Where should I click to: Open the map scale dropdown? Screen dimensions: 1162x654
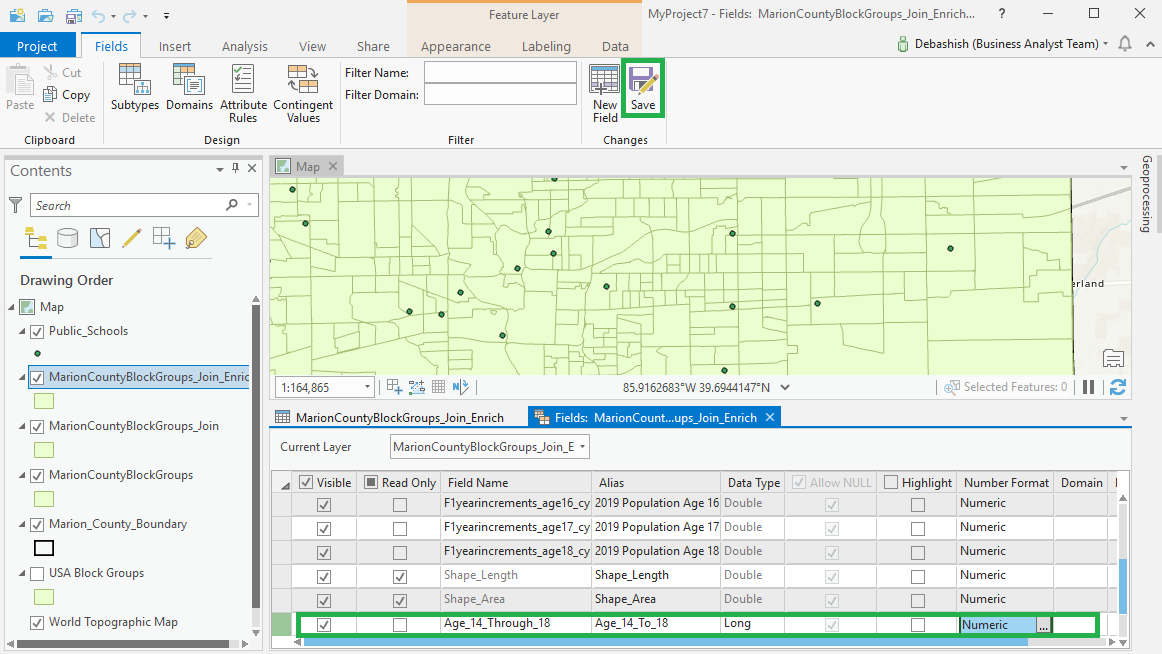point(367,387)
